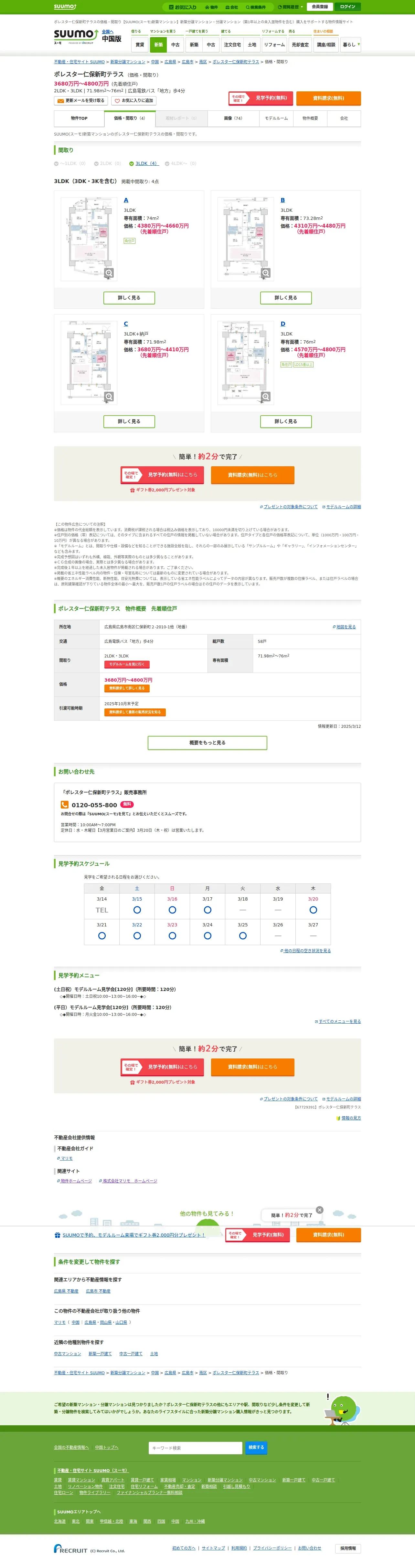The width and height of the screenshot is (415, 1568).
Task: Switch to the 画像 (74) tab
Action: pos(233,118)
